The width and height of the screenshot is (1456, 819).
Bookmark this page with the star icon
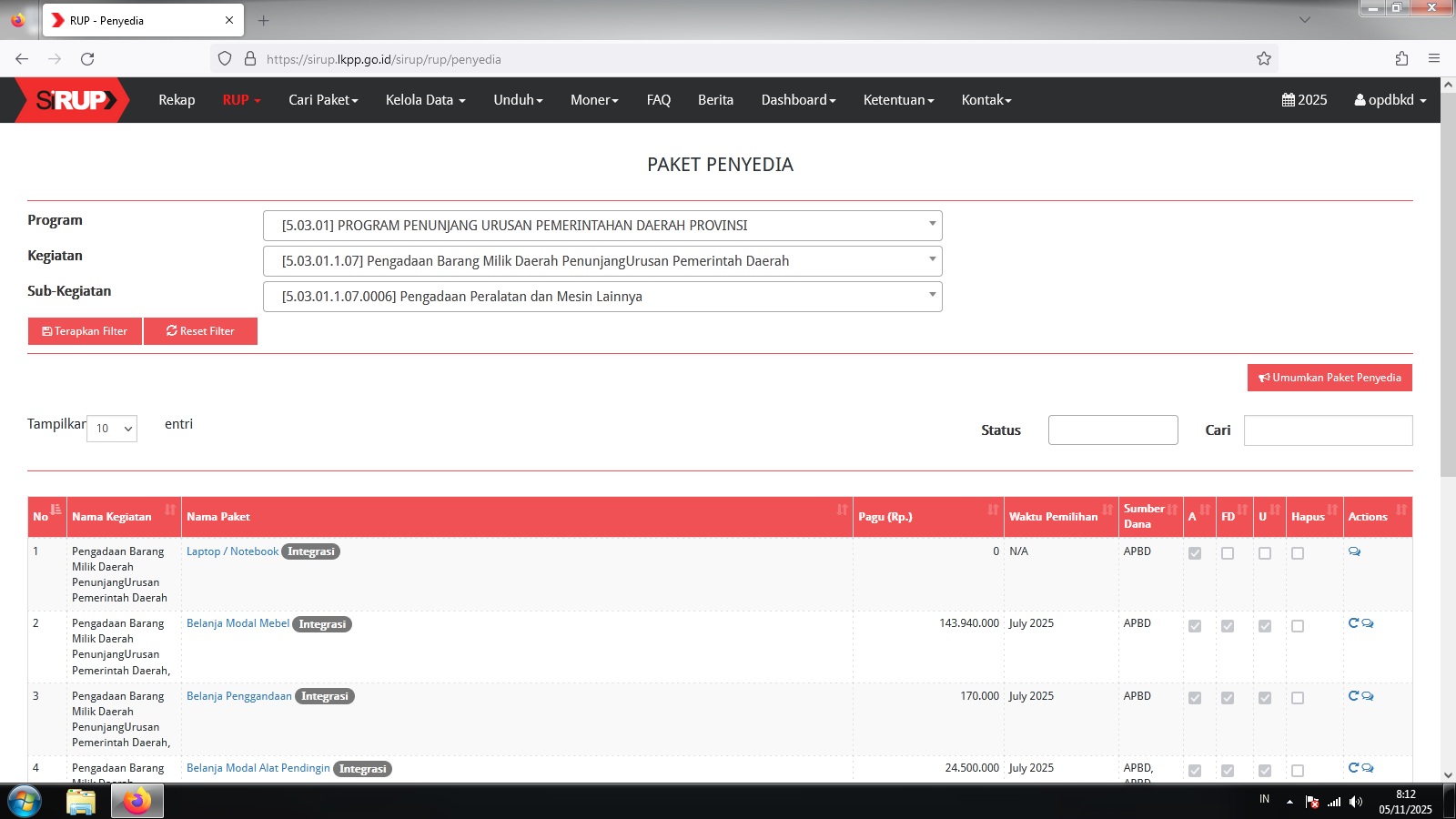tap(1263, 59)
